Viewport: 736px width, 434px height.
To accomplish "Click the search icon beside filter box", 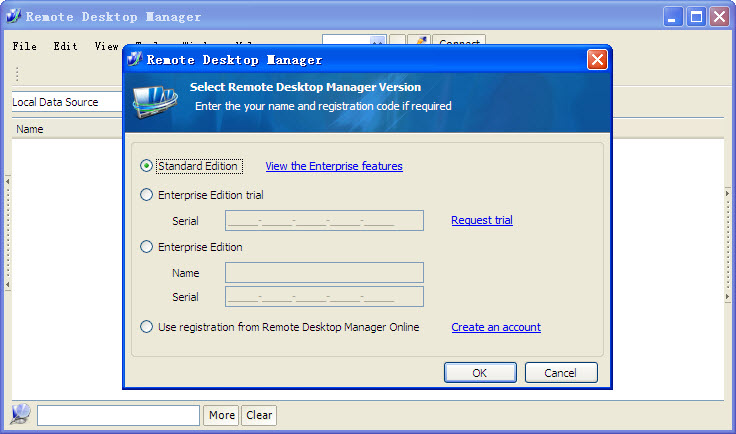I will click(x=21, y=414).
